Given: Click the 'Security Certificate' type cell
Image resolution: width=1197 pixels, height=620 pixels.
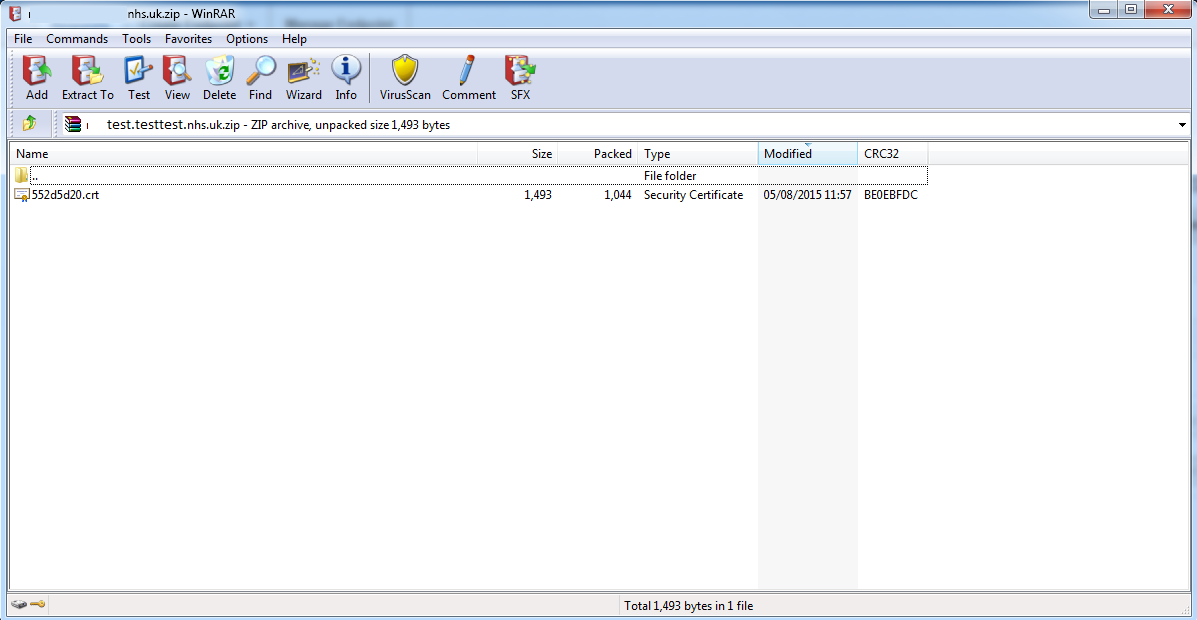Looking at the screenshot, I should (x=693, y=195).
